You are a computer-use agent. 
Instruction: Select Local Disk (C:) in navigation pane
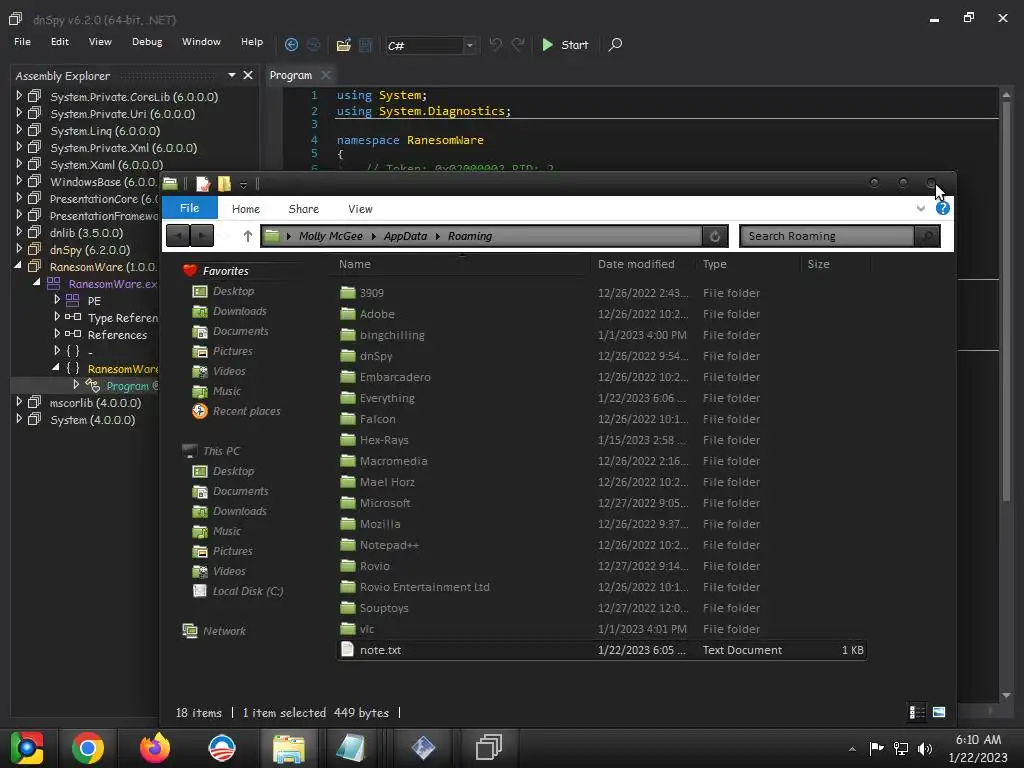[248, 591]
